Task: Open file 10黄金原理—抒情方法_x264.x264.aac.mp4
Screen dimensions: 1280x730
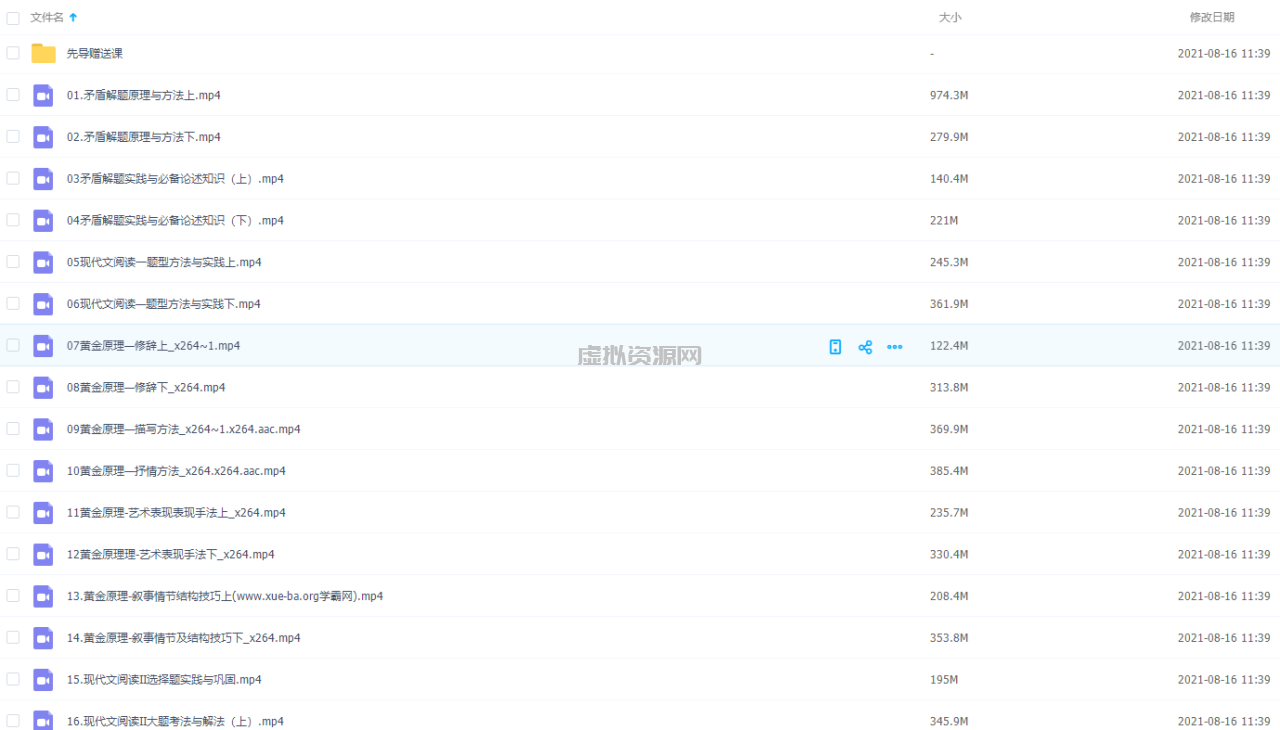Action: (x=176, y=471)
